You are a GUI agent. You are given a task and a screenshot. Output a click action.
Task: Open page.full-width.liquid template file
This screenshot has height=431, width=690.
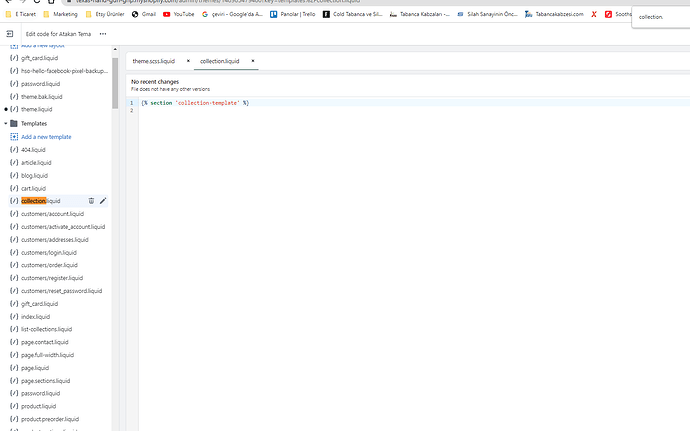coord(48,355)
